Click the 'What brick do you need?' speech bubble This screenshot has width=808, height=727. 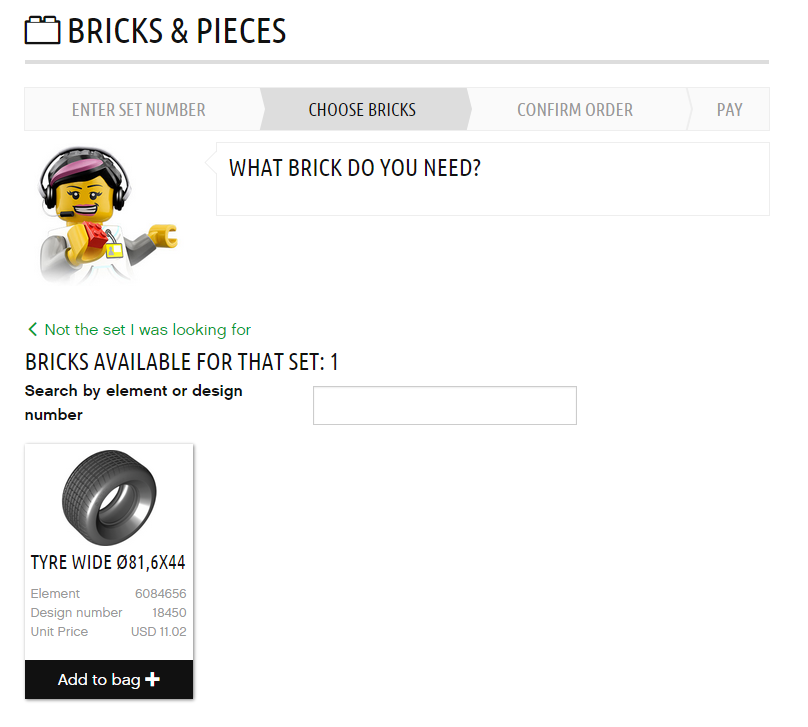pos(493,179)
